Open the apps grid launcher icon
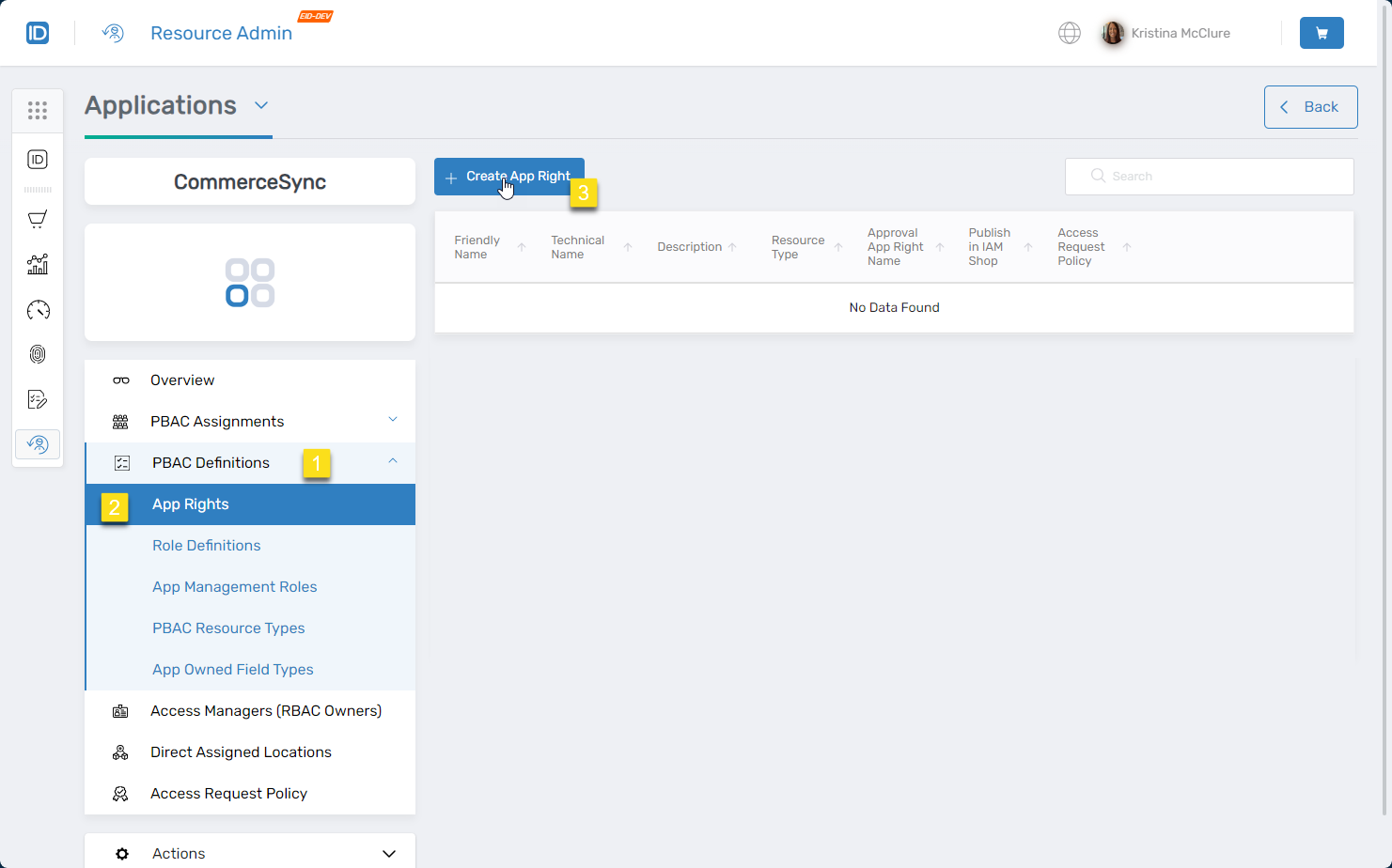This screenshot has width=1392, height=868. click(38, 110)
